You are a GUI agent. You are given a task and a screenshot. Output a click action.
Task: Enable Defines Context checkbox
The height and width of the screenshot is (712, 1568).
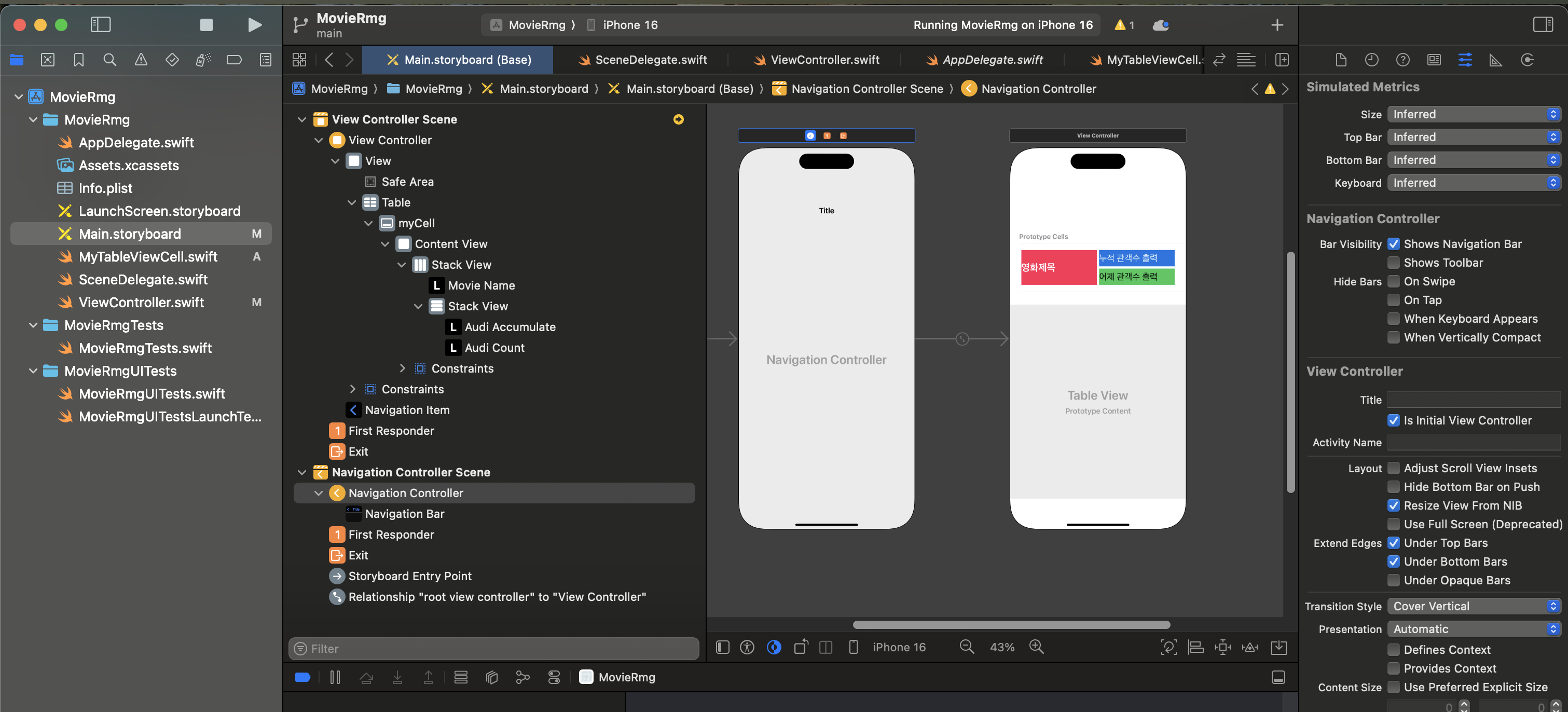point(1393,650)
